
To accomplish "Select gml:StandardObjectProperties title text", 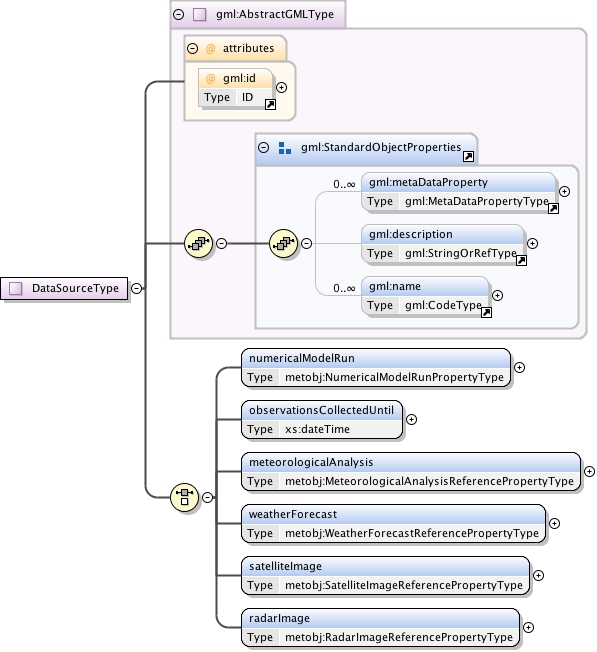I will click(381, 147).
